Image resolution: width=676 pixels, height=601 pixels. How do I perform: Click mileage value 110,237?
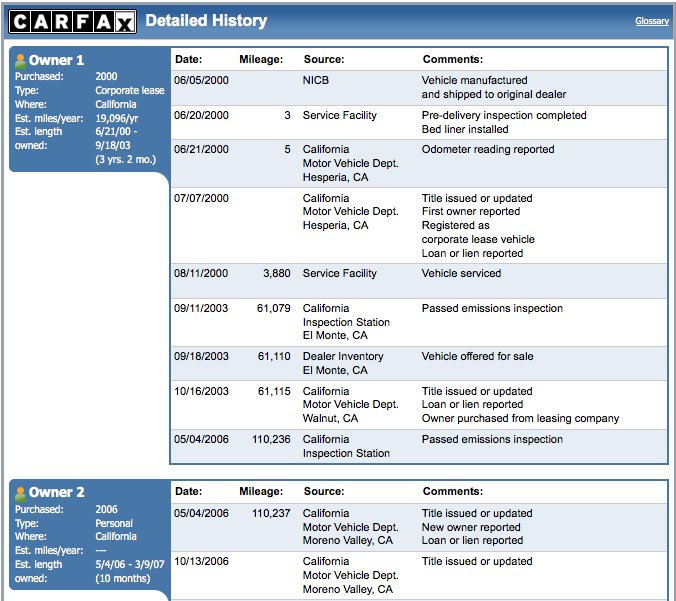271,513
